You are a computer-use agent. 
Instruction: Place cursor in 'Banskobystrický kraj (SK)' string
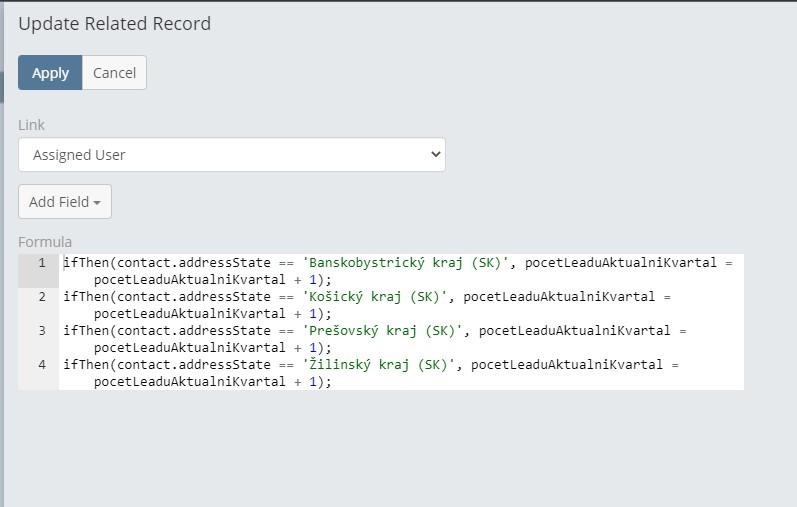point(406,263)
